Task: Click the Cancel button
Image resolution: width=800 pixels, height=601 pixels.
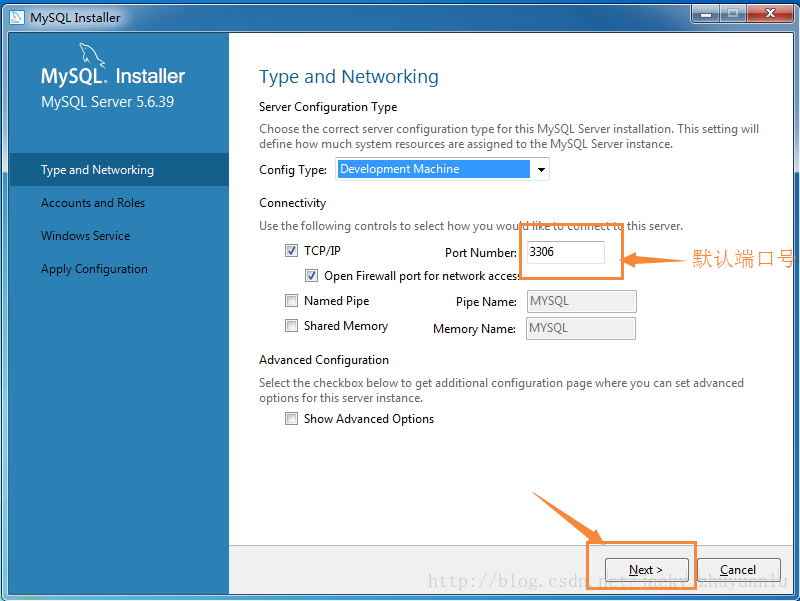Action: [738, 570]
